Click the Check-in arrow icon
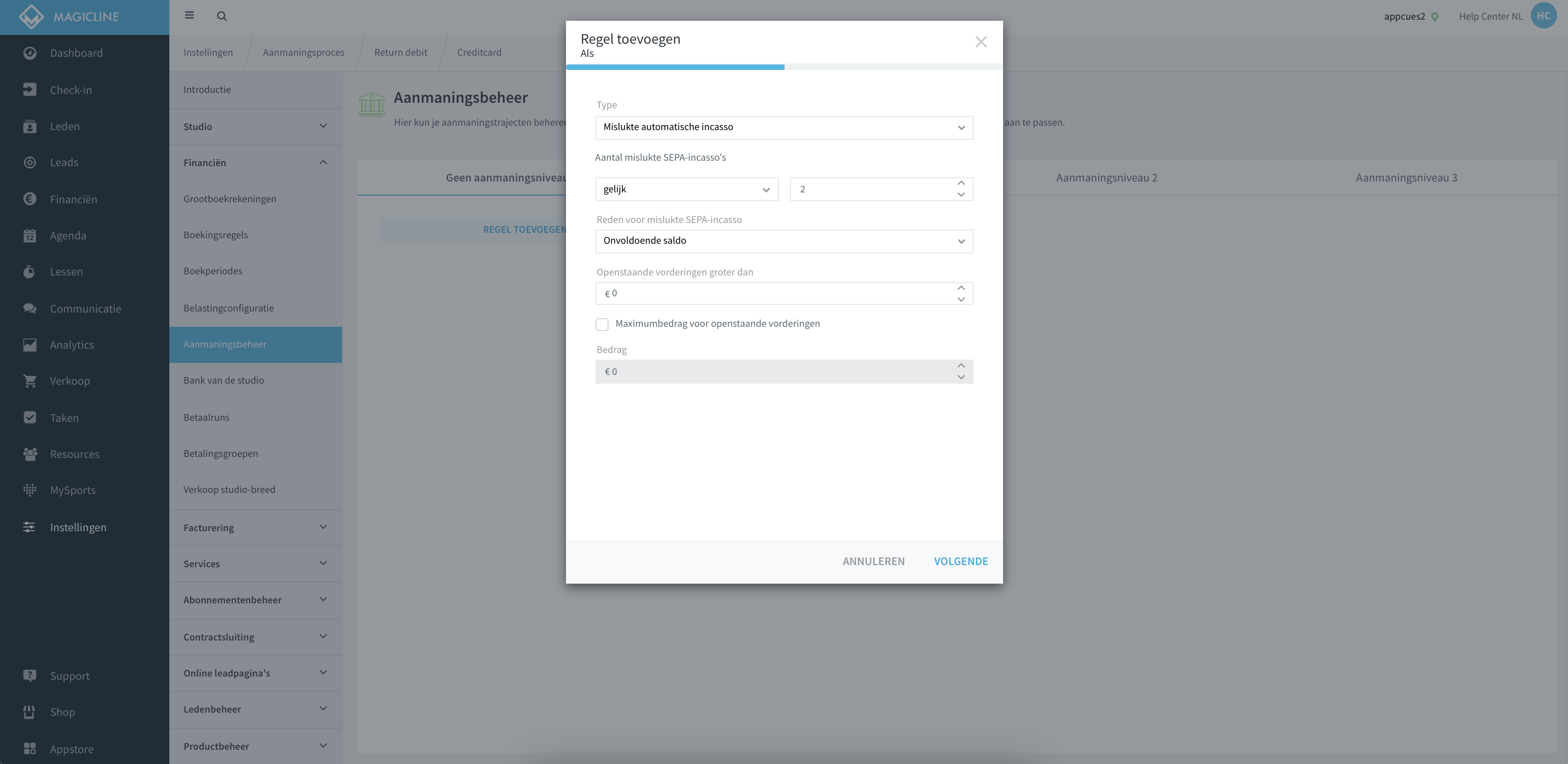Image resolution: width=1568 pixels, height=764 pixels. [30, 90]
